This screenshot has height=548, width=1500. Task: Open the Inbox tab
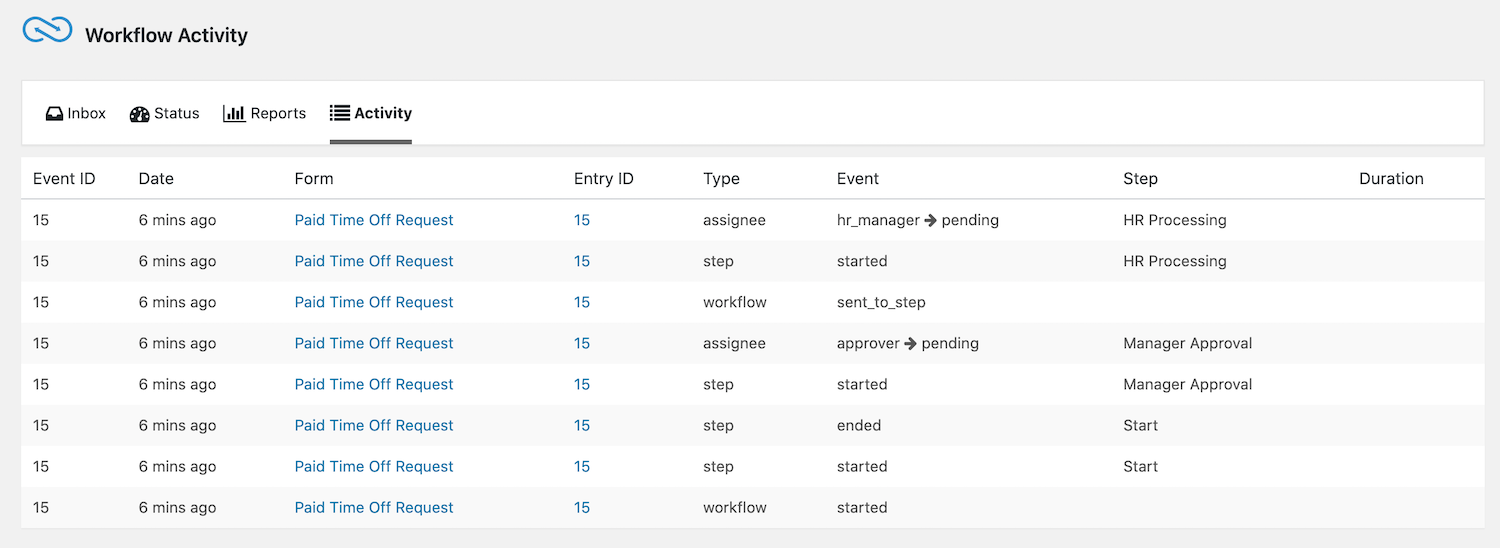(76, 113)
